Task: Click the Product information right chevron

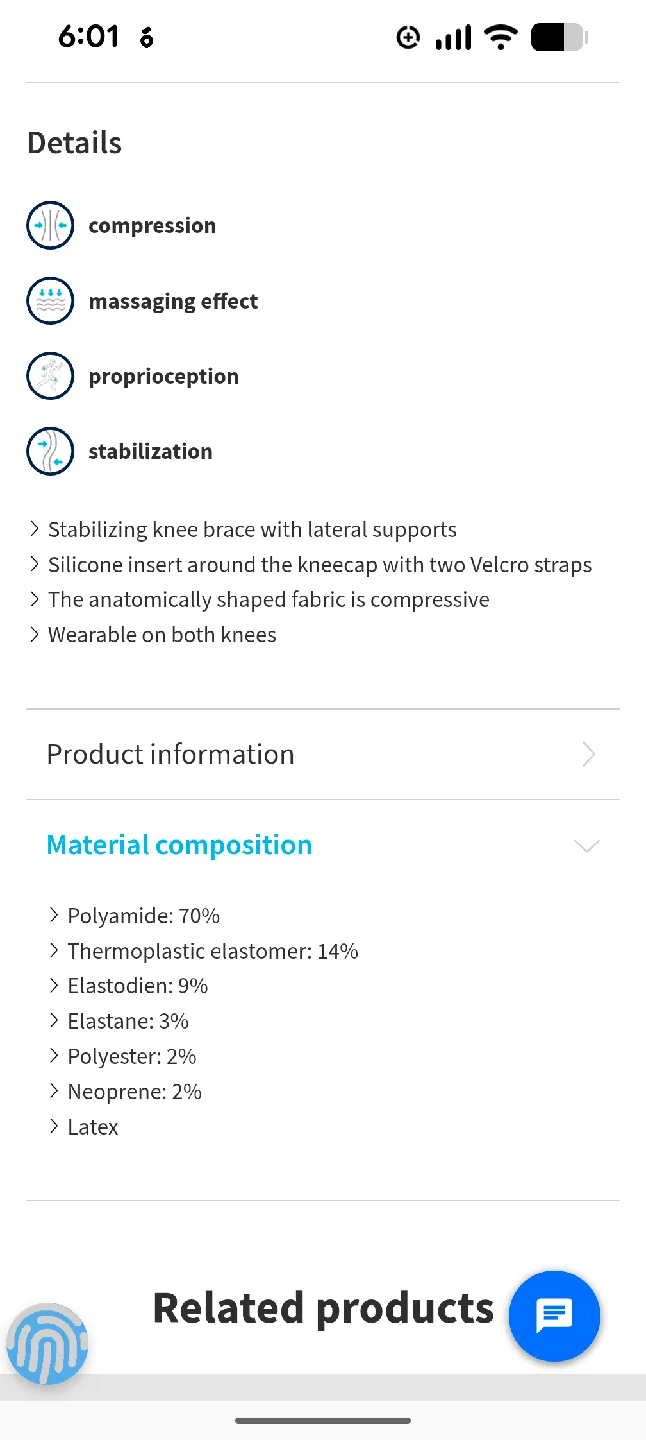Action: [x=588, y=754]
